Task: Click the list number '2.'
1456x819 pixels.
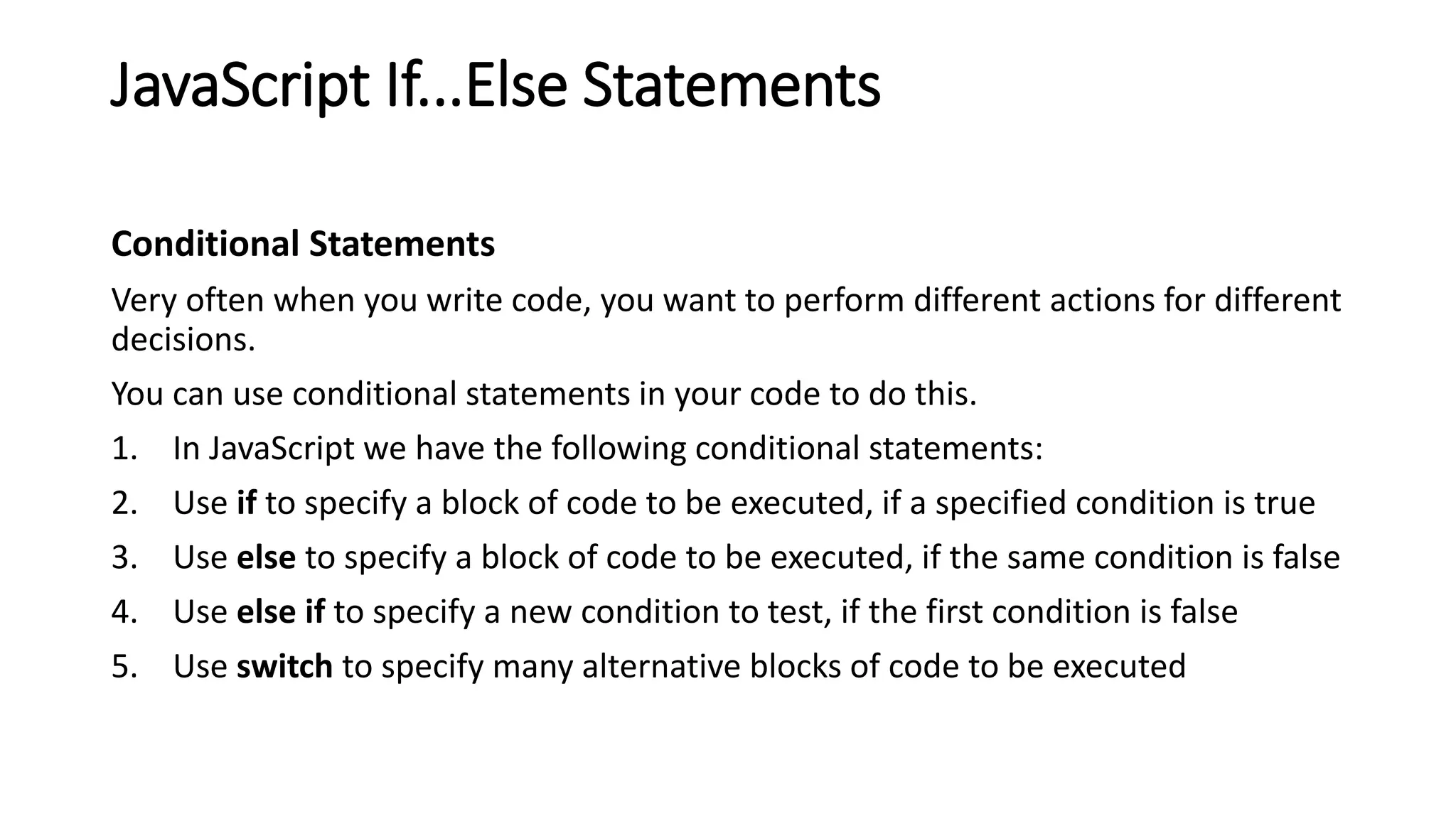Action: point(124,503)
